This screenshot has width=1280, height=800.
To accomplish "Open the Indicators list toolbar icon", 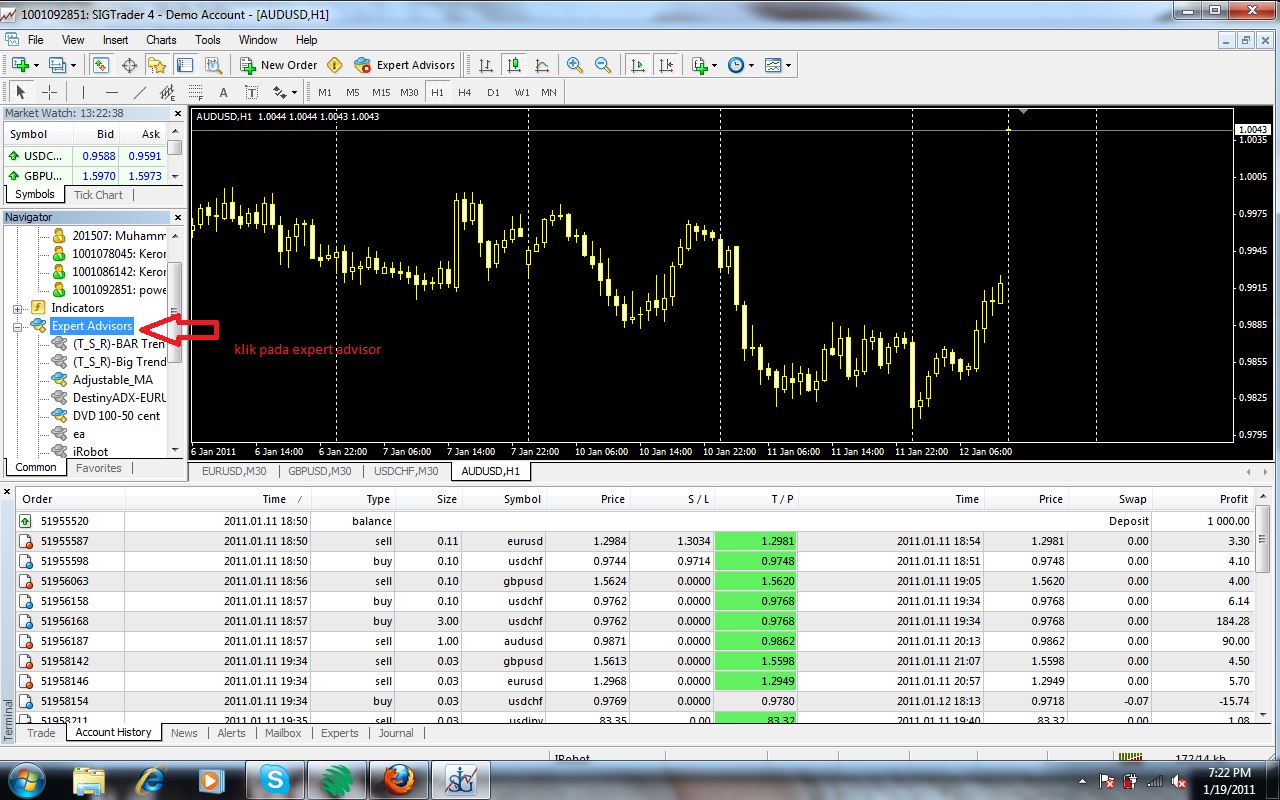I will click(699, 65).
